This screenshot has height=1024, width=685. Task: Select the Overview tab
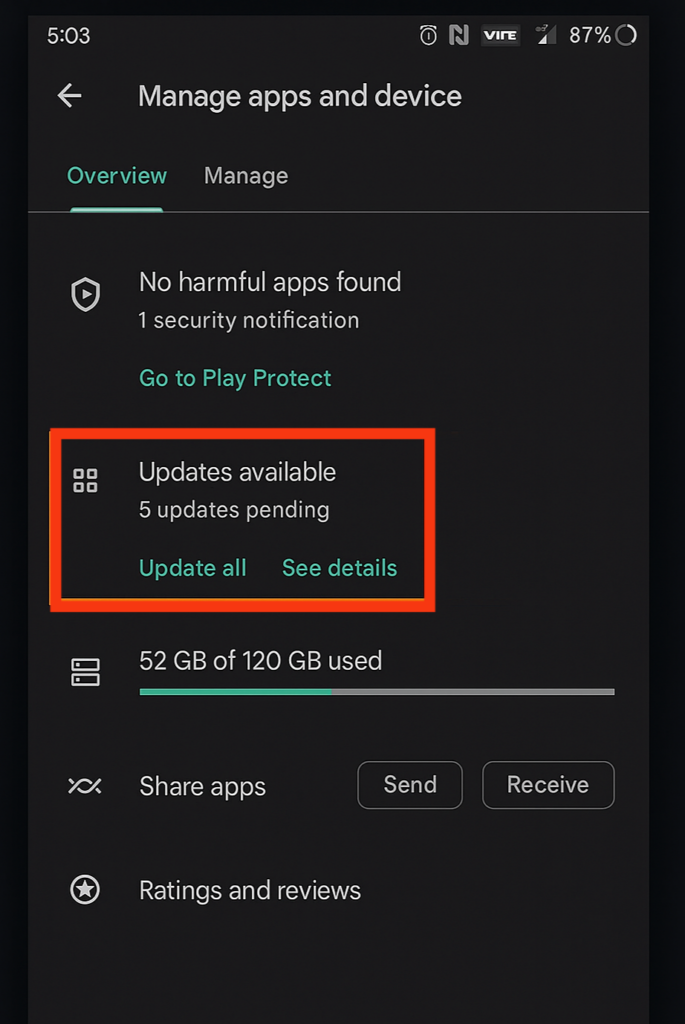(x=117, y=176)
